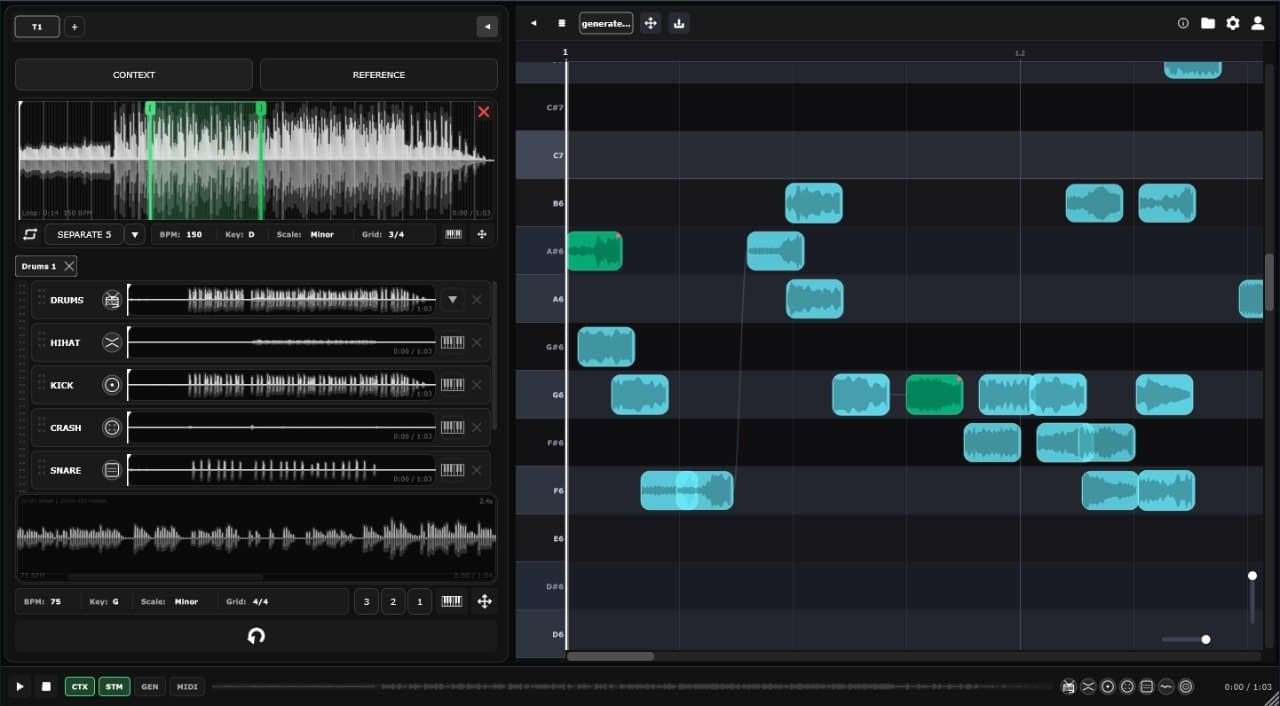Click the generate... button in piano roll
1280x706 pixels.
coord(606,23)
